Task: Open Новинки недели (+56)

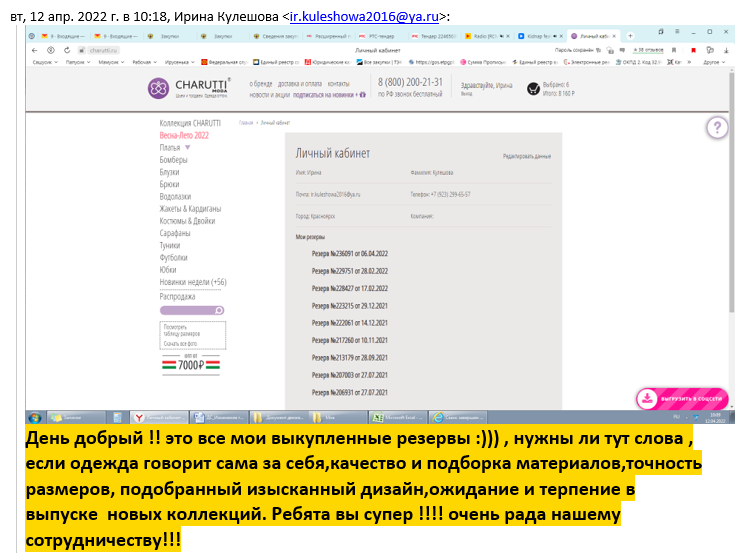Action: point(193,282)
